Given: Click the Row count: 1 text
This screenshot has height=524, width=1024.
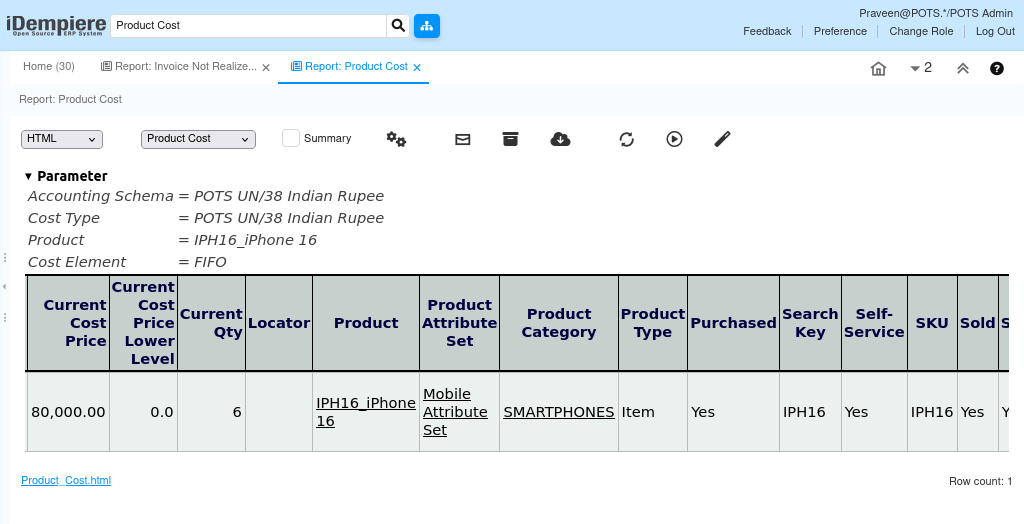Looking at the screenshot, I should [980, 482].
